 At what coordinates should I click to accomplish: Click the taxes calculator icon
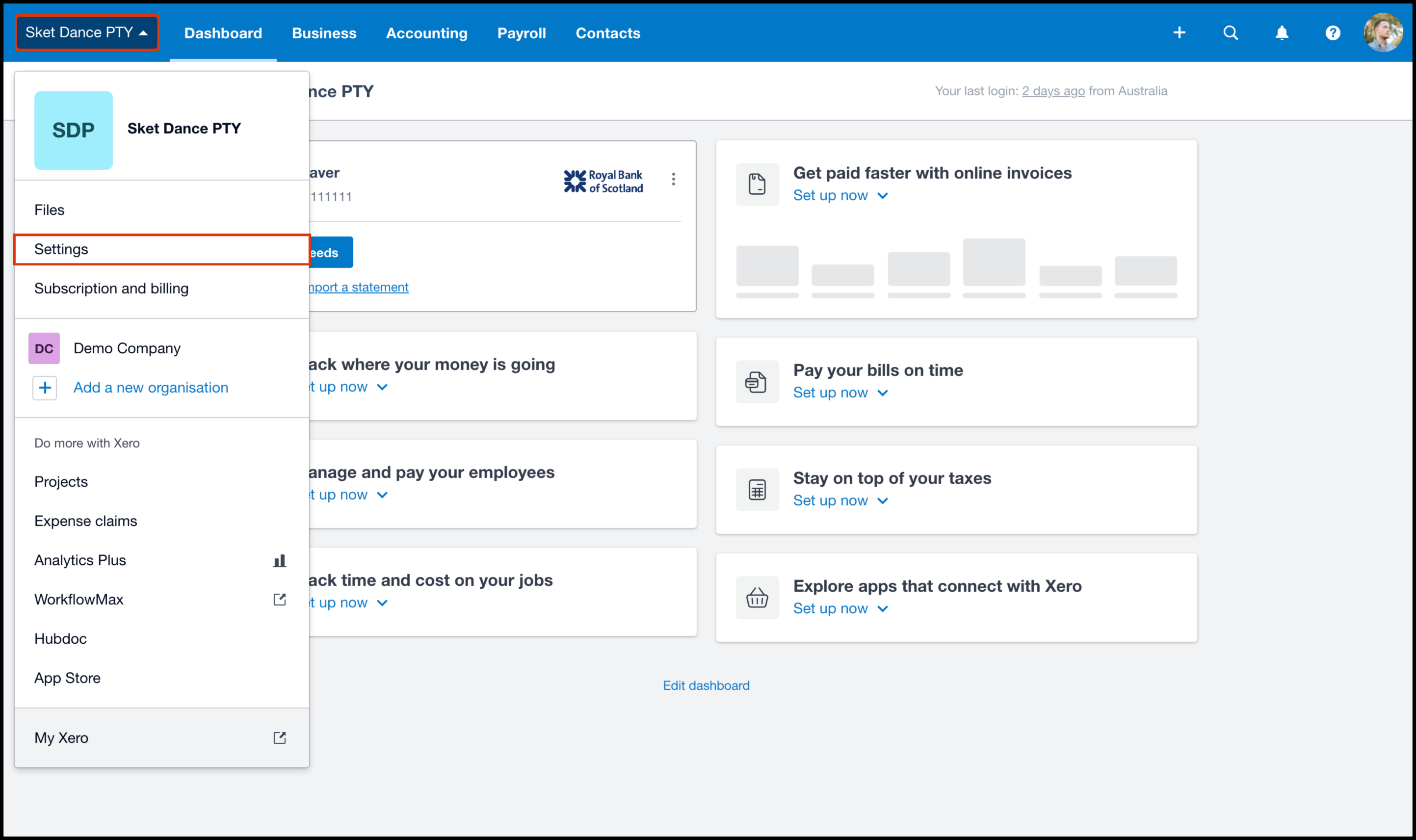tap(757, 490)
